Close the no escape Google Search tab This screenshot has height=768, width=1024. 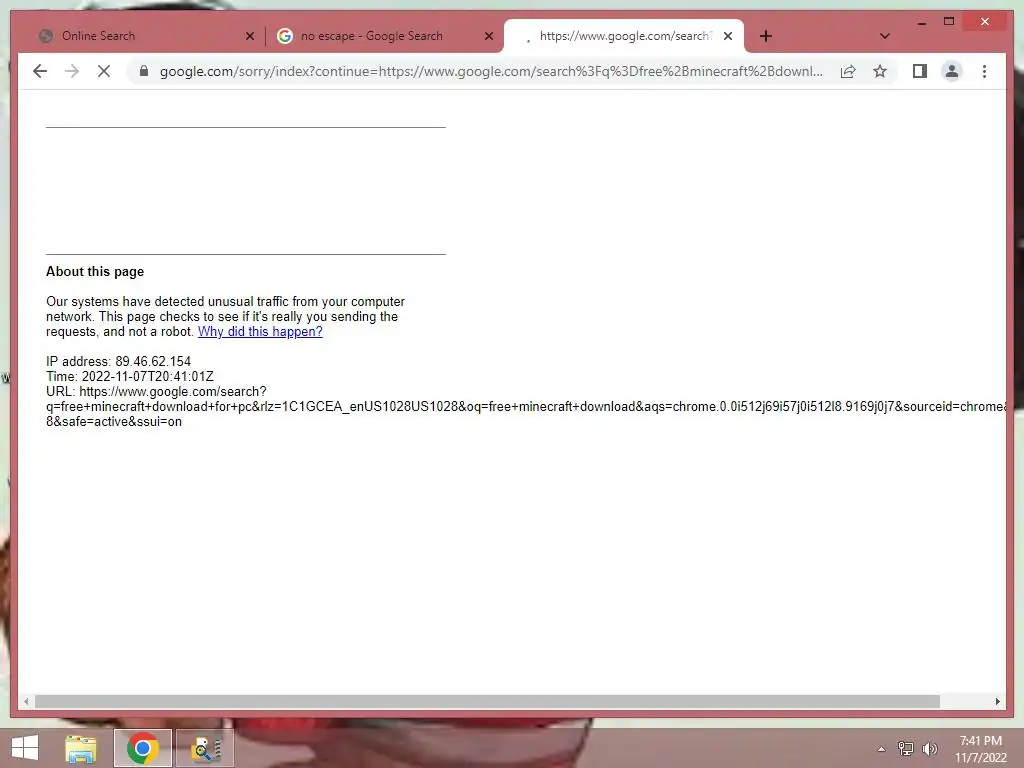[488, 36]
